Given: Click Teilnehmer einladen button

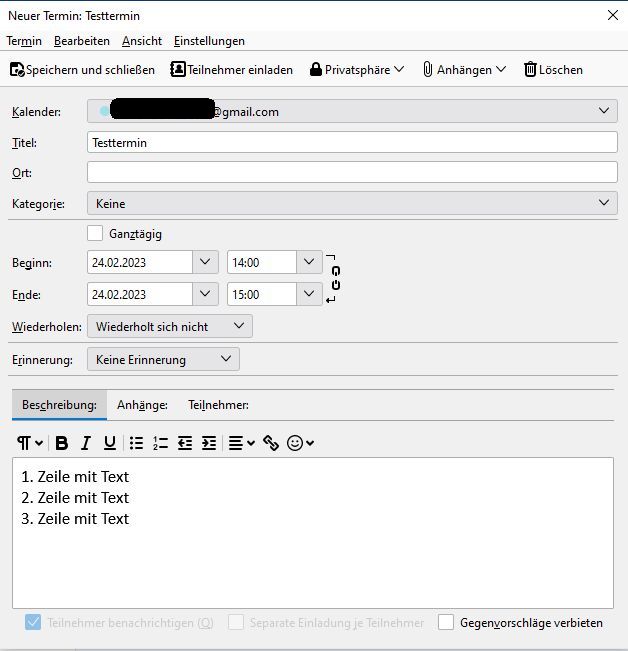Looking at the screenshot, I should tap(231, 70).
